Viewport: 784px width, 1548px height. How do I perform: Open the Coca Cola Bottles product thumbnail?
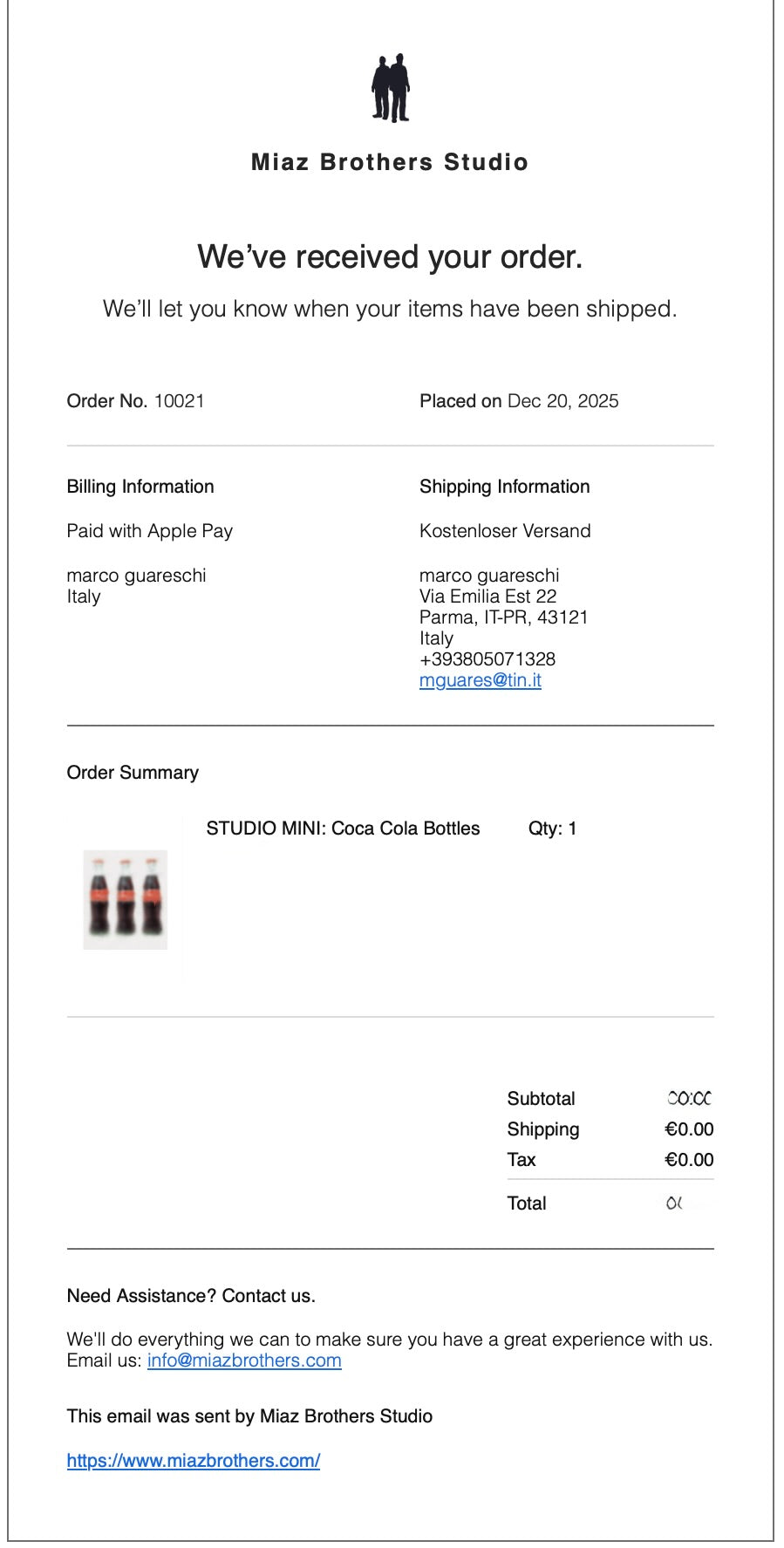126,899
